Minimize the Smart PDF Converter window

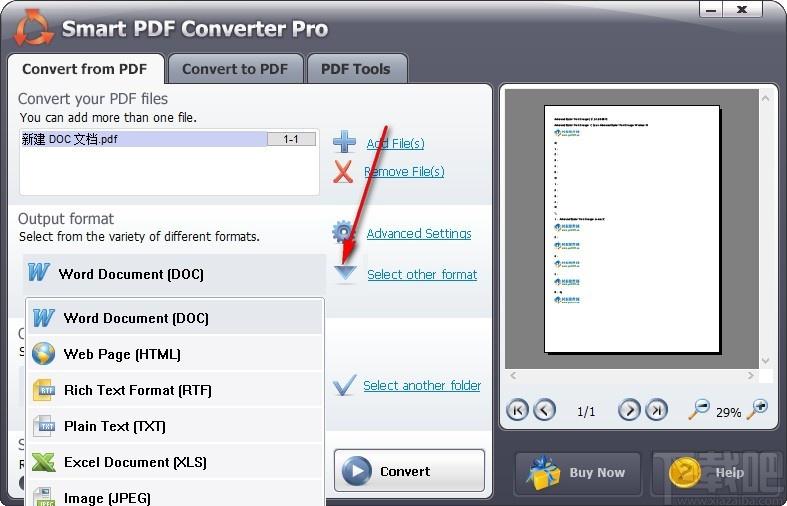click(711, 10)
